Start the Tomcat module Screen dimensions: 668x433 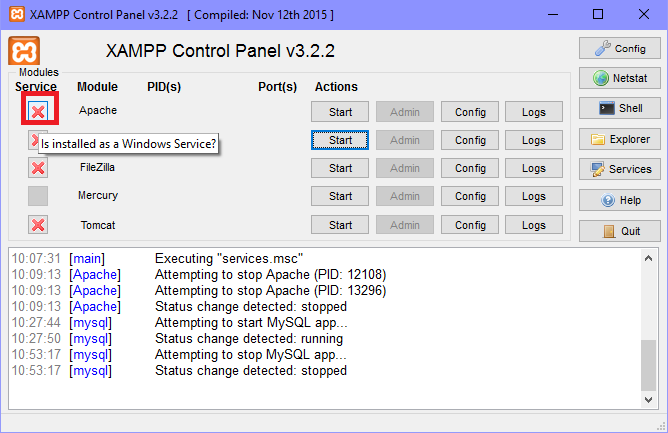(340, 225)
